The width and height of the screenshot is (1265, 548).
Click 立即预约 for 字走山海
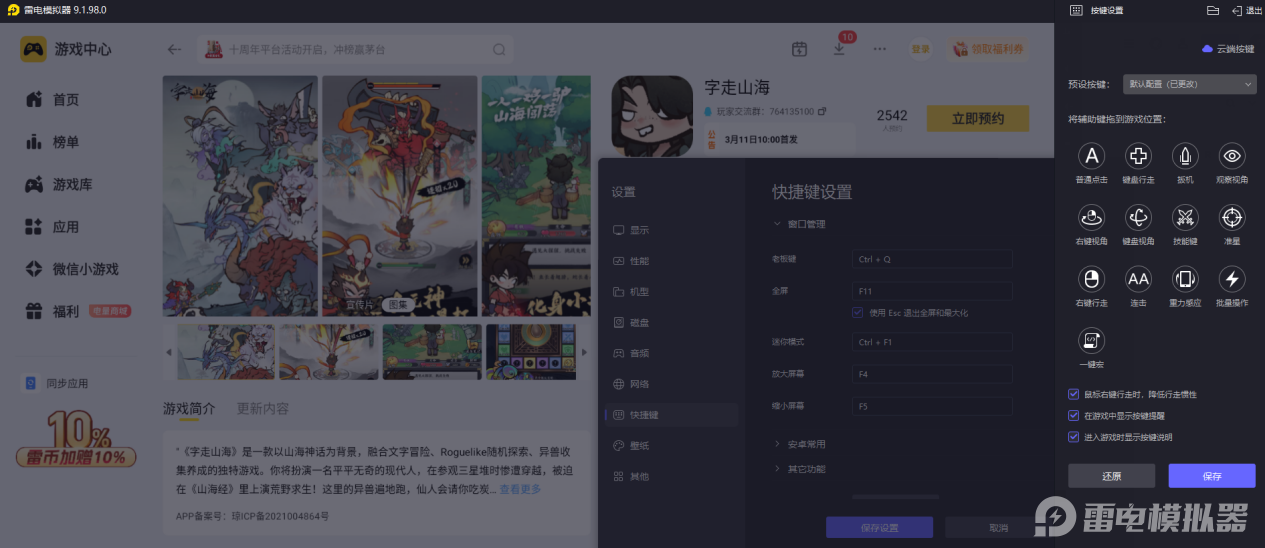point(978,119)
